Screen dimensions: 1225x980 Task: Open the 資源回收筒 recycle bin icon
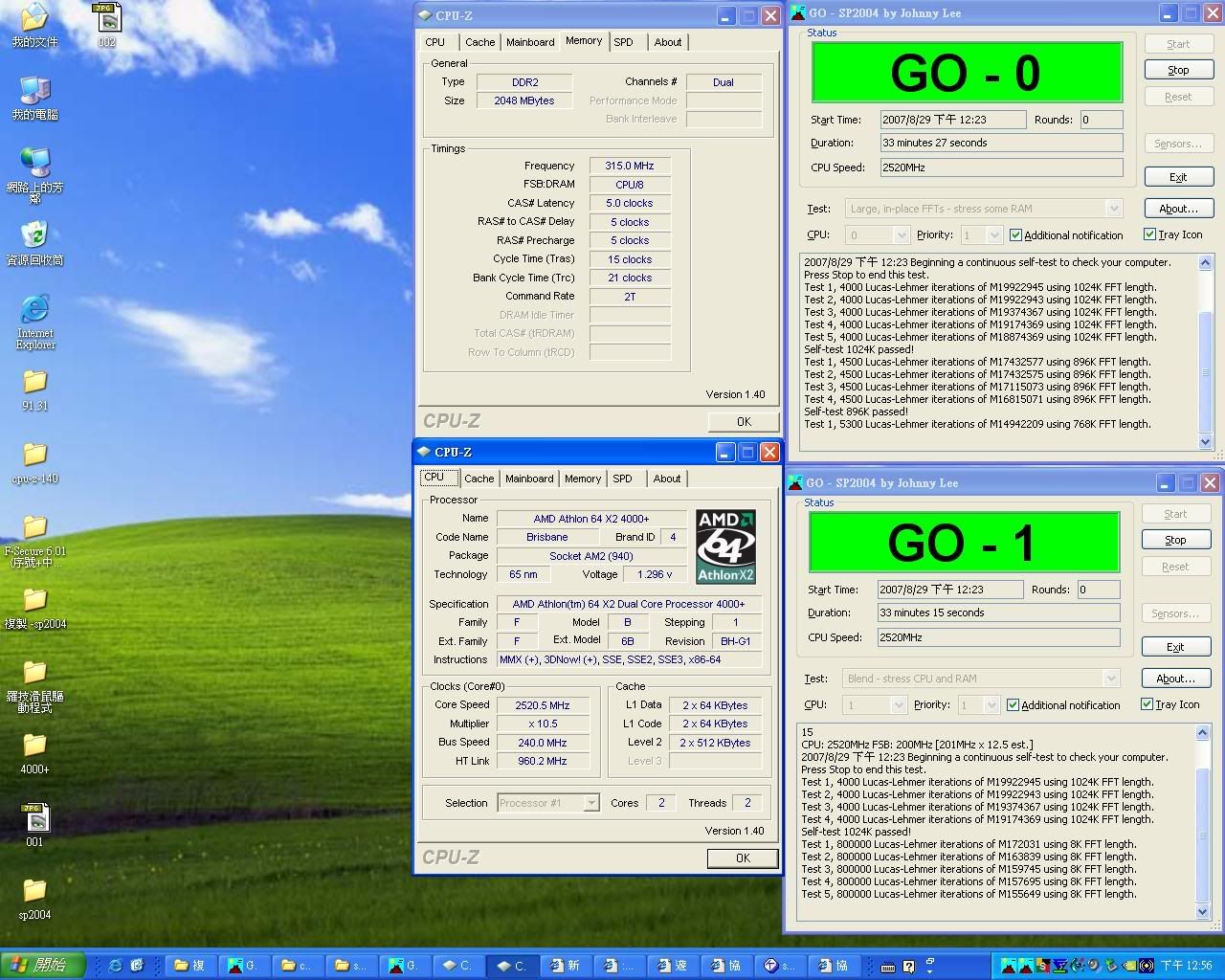tap(34, 243)
